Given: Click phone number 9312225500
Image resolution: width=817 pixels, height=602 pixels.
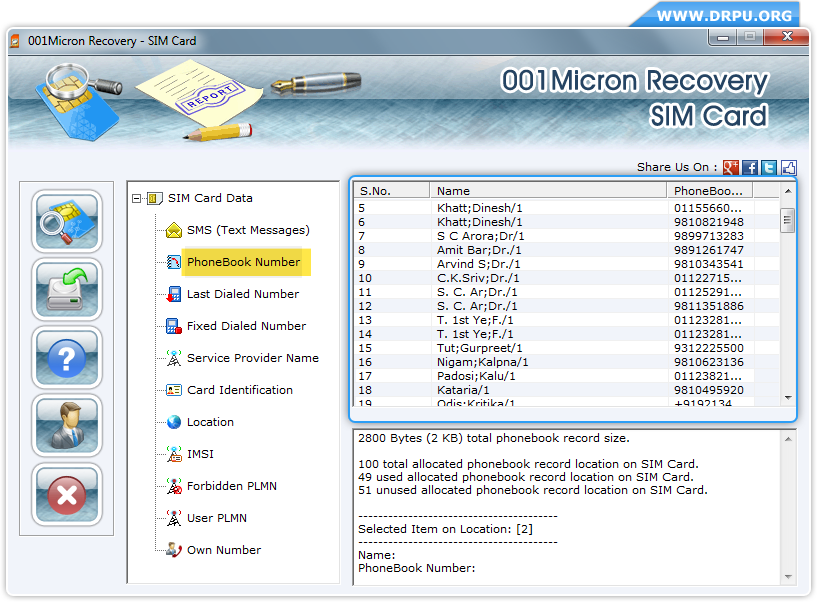Looking at the screenshot, I should pyautogui.click(x=709, y=348).
